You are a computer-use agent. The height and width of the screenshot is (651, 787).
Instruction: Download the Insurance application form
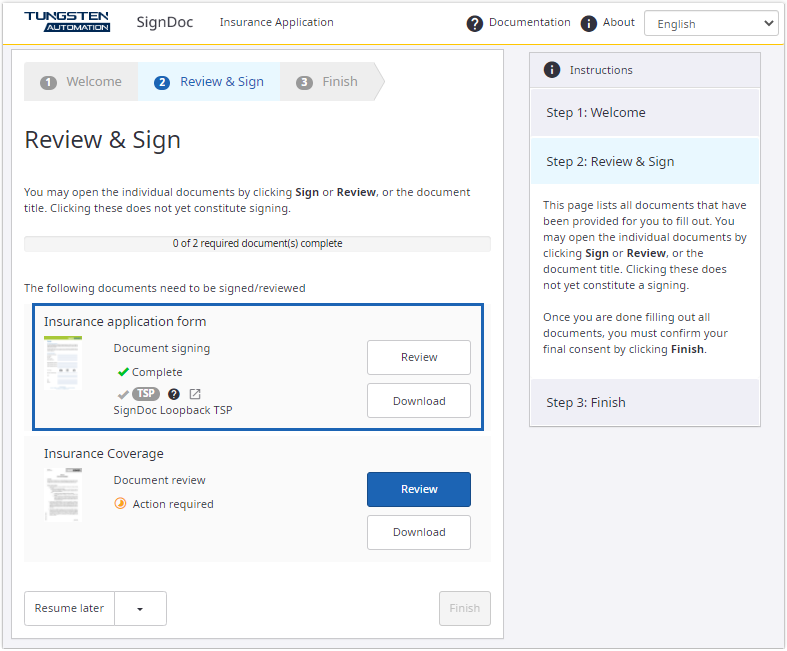point(418,401)
